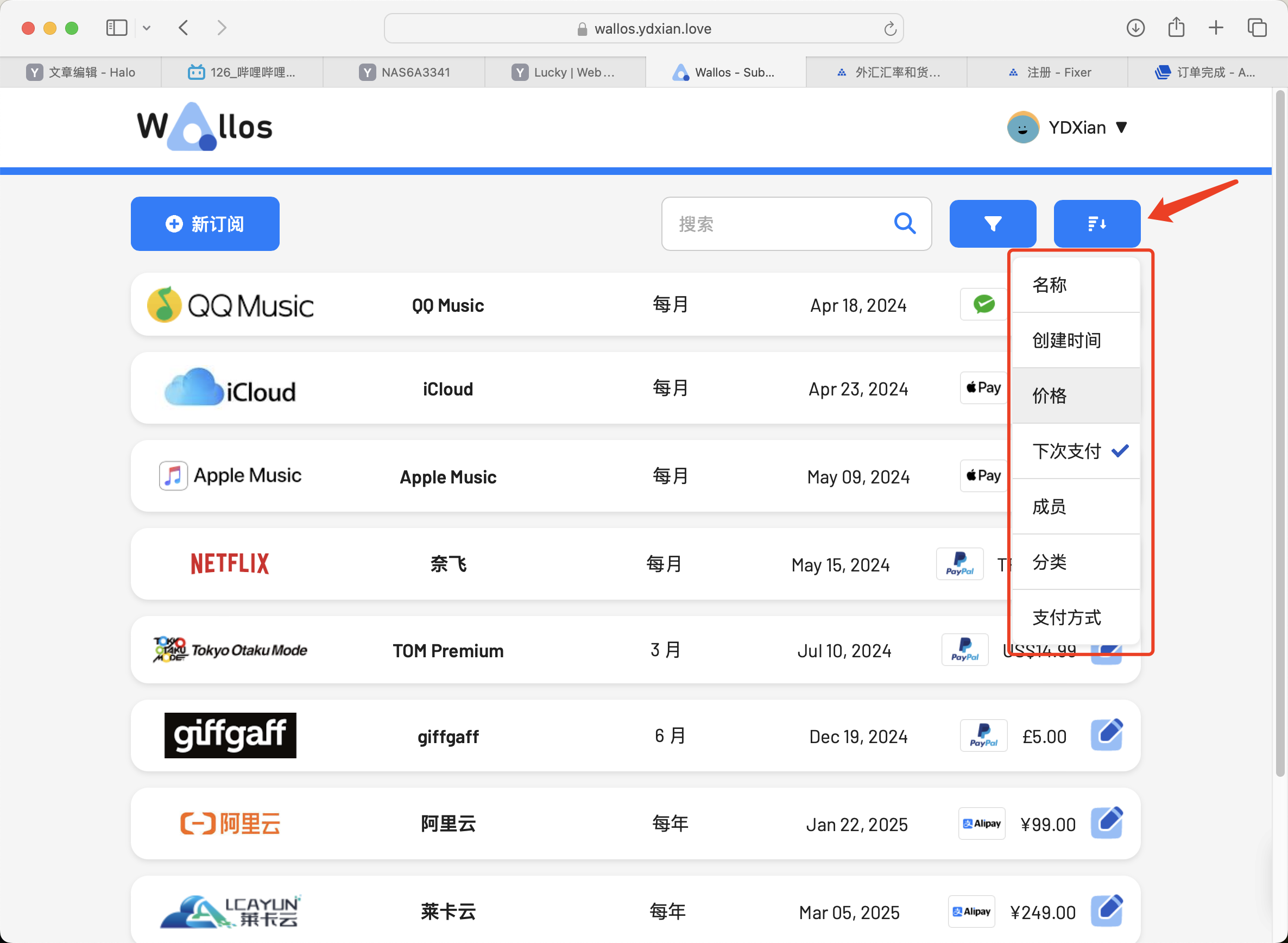Reload the page

pos(890,29)
